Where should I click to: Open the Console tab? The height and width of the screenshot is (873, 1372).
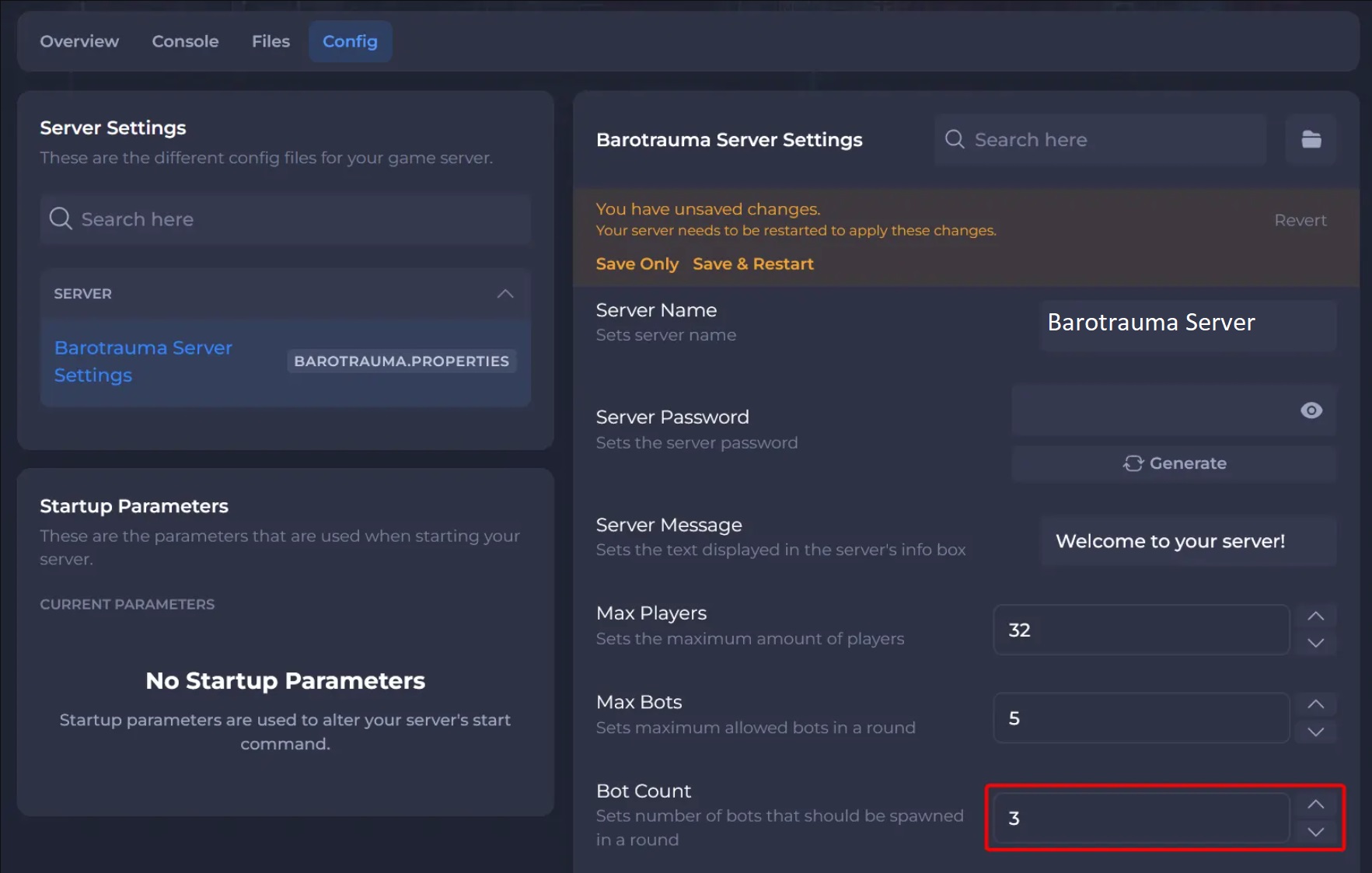(185, 41)
